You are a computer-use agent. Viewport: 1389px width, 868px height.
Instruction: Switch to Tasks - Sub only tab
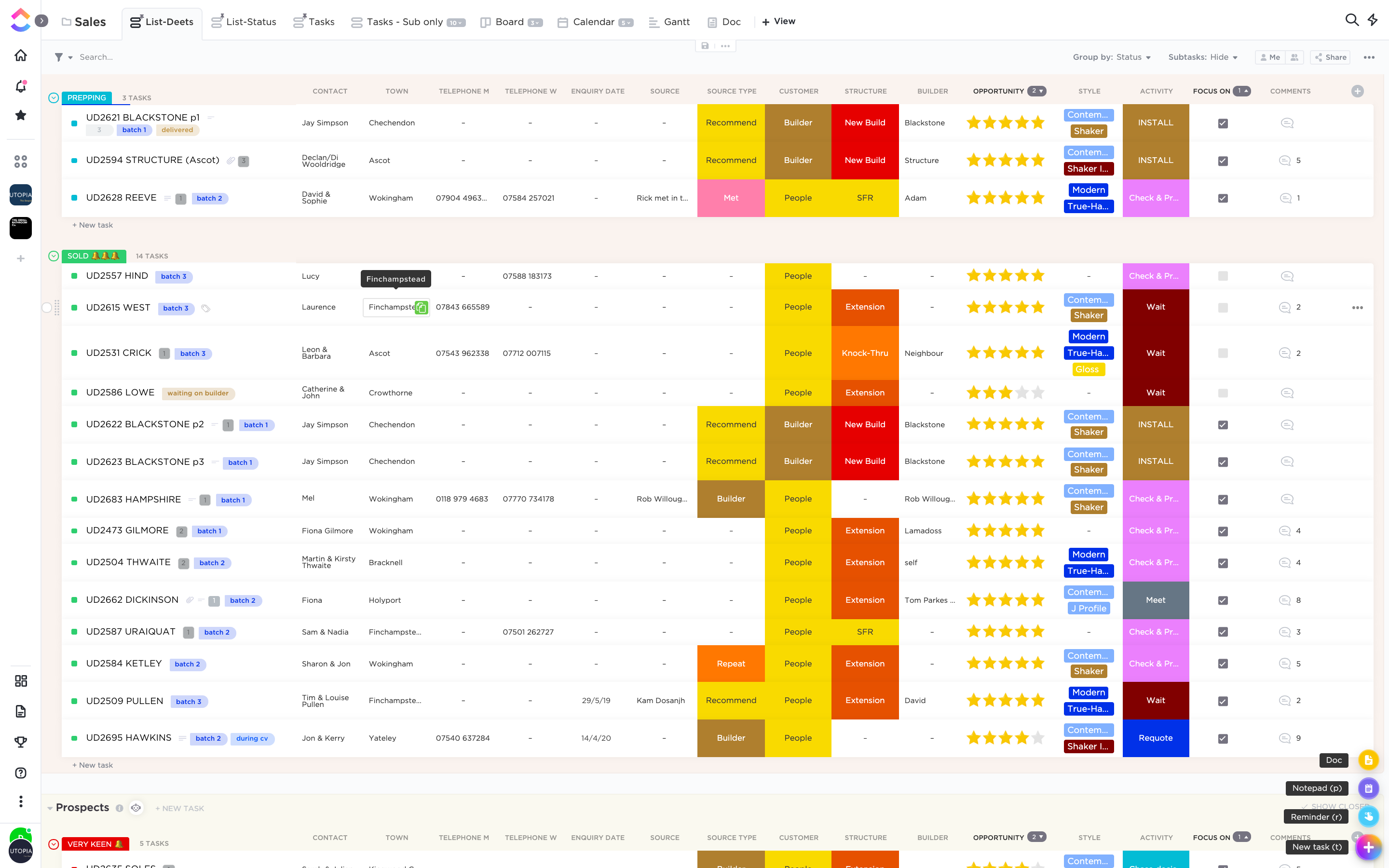click(408, 22)
